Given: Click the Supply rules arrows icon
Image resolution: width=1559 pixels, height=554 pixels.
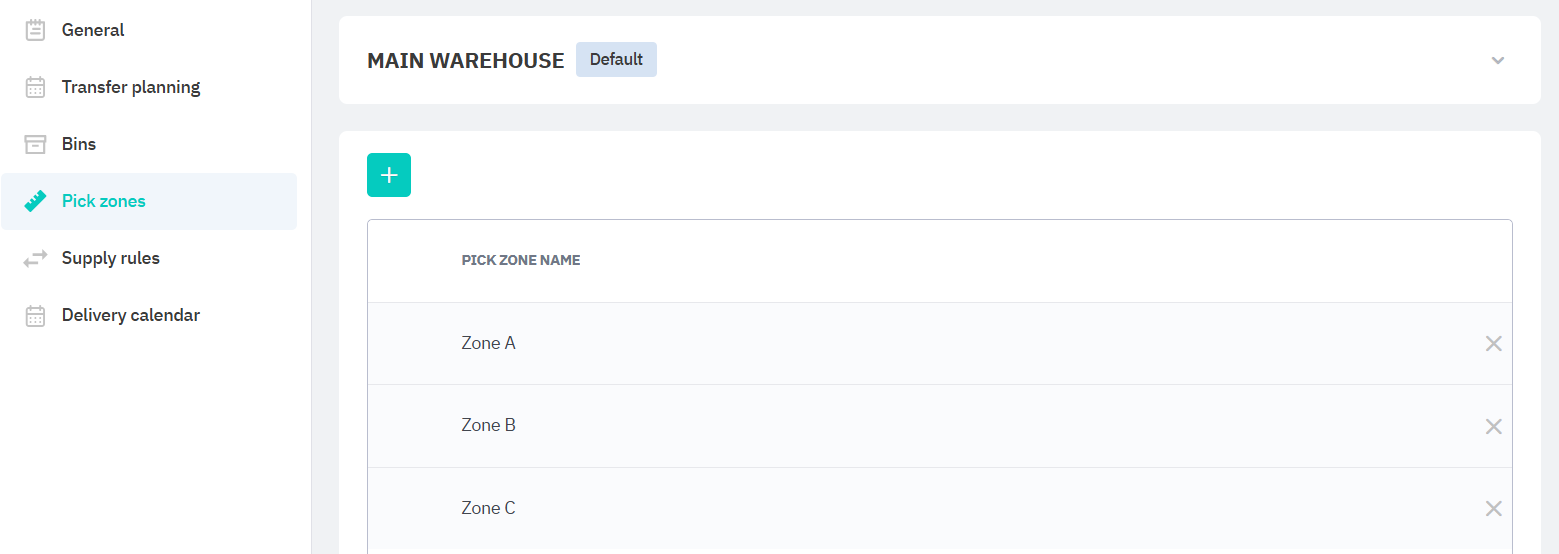Looking at the screenshot, I should pyautogui.click(x=35, y=258).
